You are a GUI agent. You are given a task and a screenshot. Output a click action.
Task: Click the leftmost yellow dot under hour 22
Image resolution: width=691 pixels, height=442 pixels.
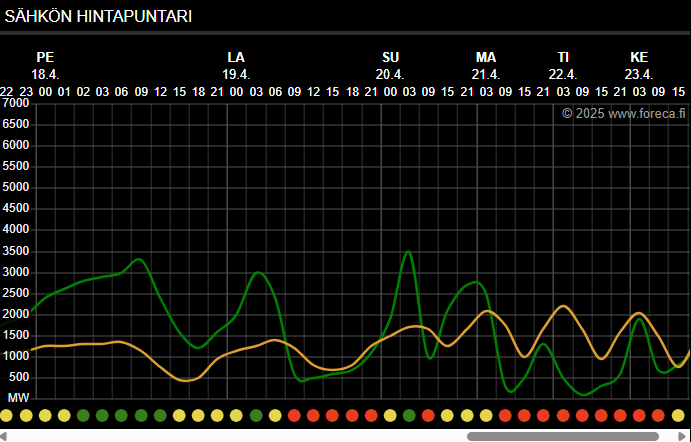tap(7, 414)
